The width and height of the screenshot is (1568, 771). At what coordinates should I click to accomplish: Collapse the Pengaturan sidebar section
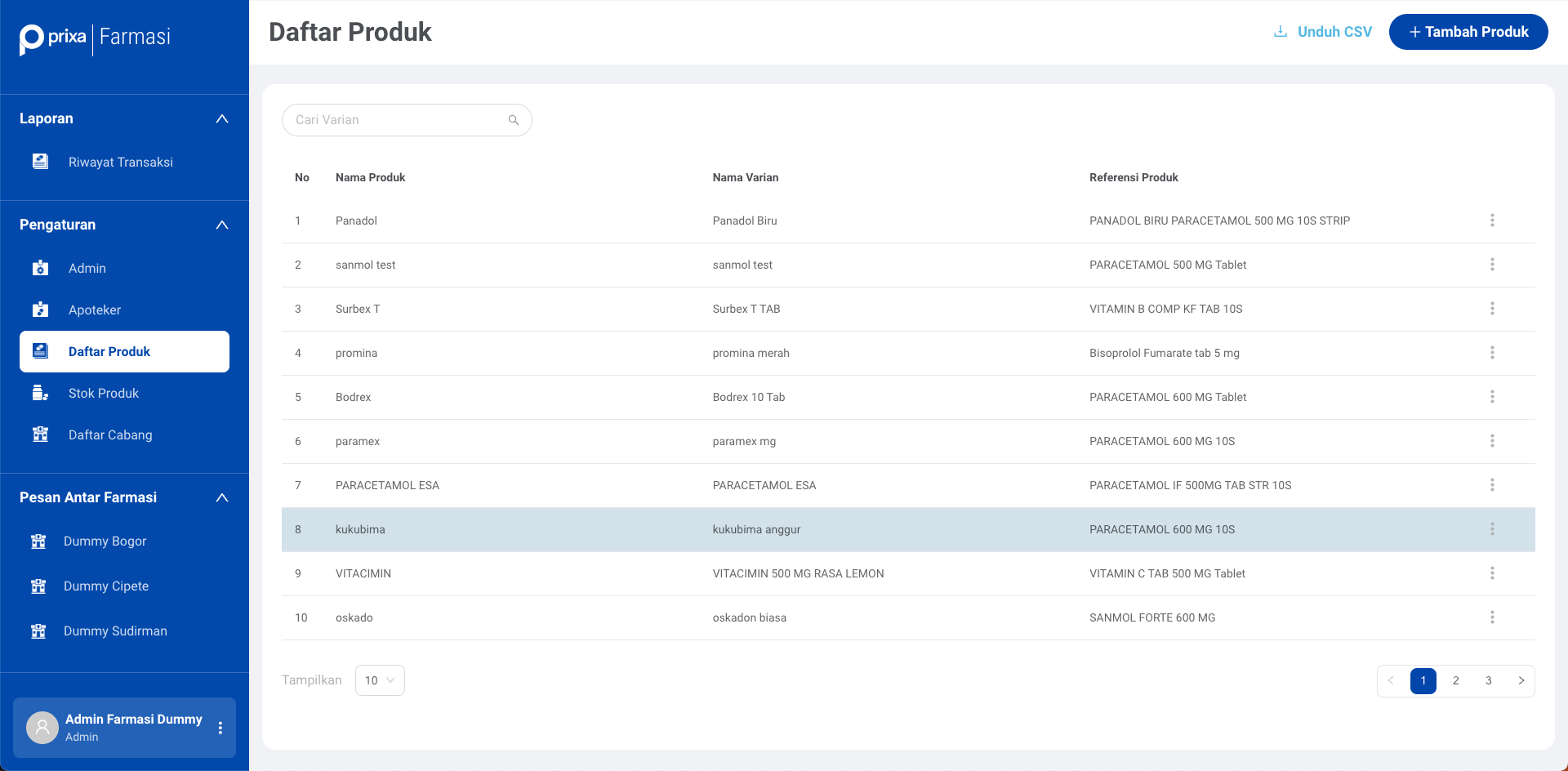tap(221, 225)
